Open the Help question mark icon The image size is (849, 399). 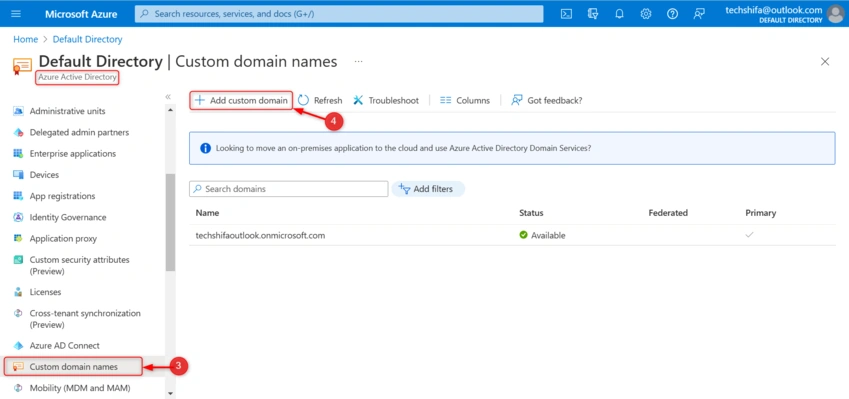[x=672, y=14]
